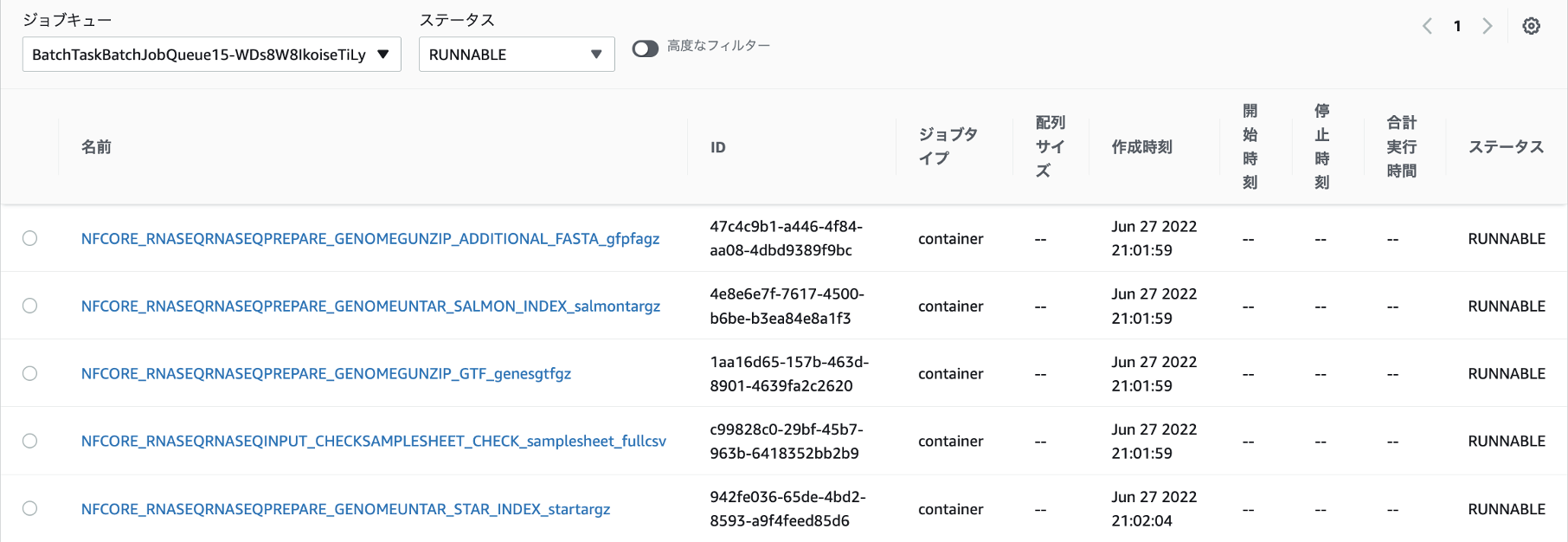Screen dimensions: 1568x542
Task: Select radio for GUNZIP_ADDITIONAL_FASTA_gfpfagz job
Action: pyautogui.click(x=30, y=238)
